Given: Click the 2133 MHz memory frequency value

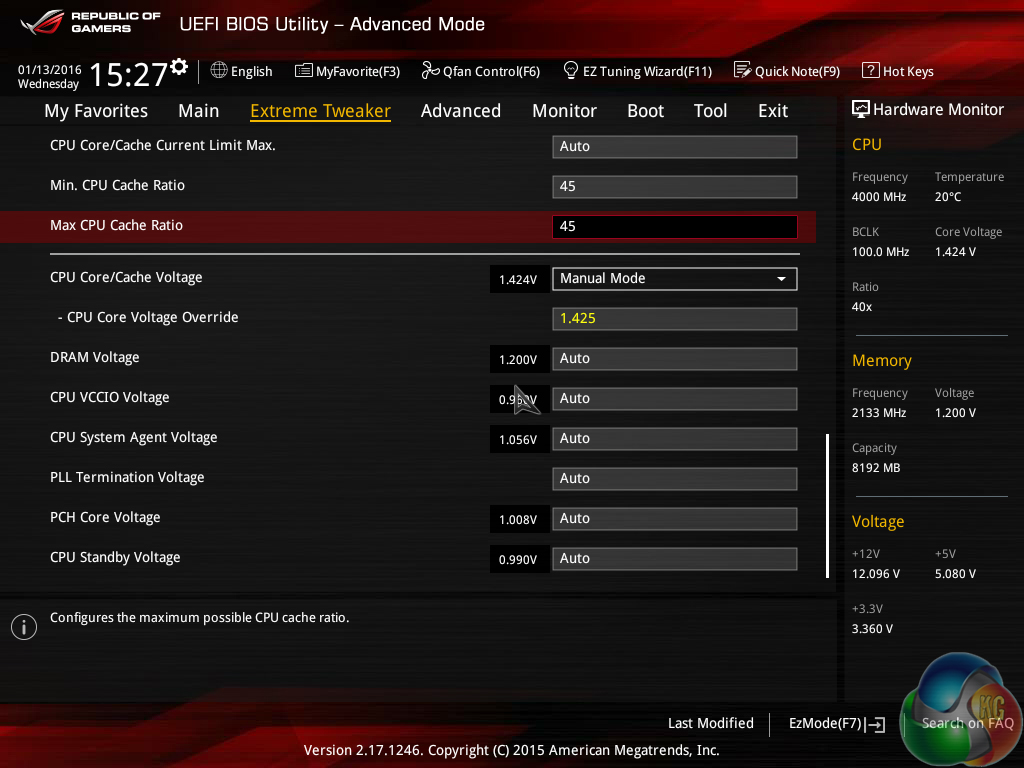Looking at the screenshot, I should click(879, 413).
